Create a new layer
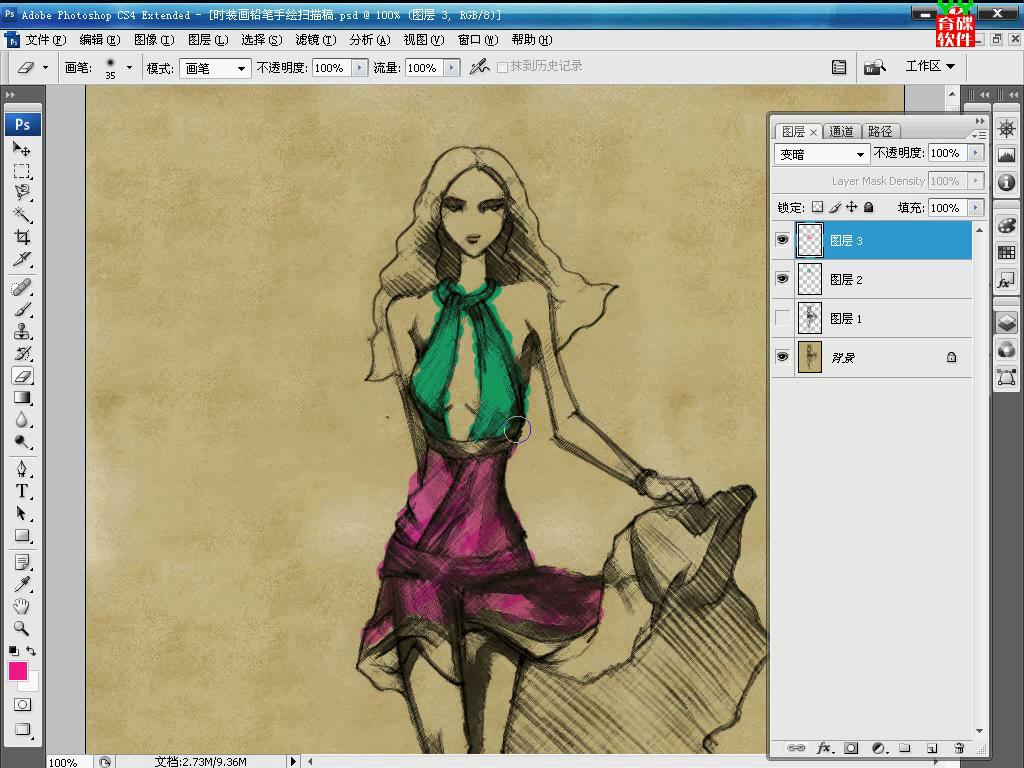This screenshot has width=1024, height=768. pos(932,748)
